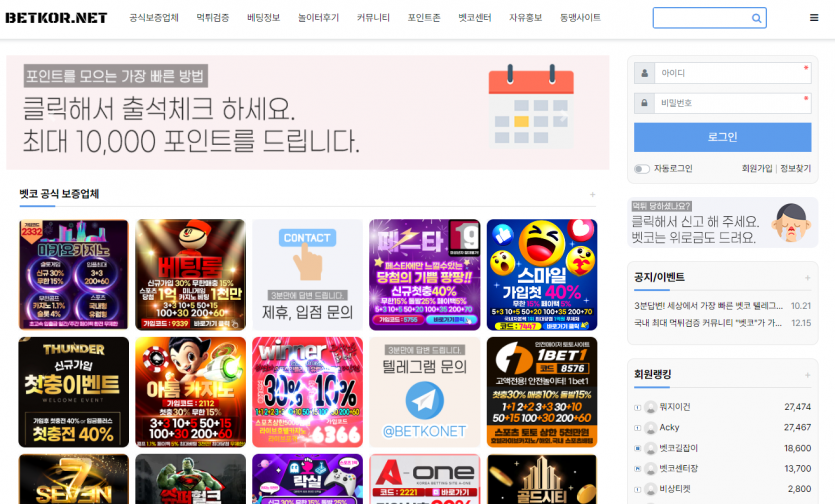Expand the 벳코 공식 보증업체 plus icon
Screen dimensions: 835x504
pyautogui.click(x=592, y=194)
